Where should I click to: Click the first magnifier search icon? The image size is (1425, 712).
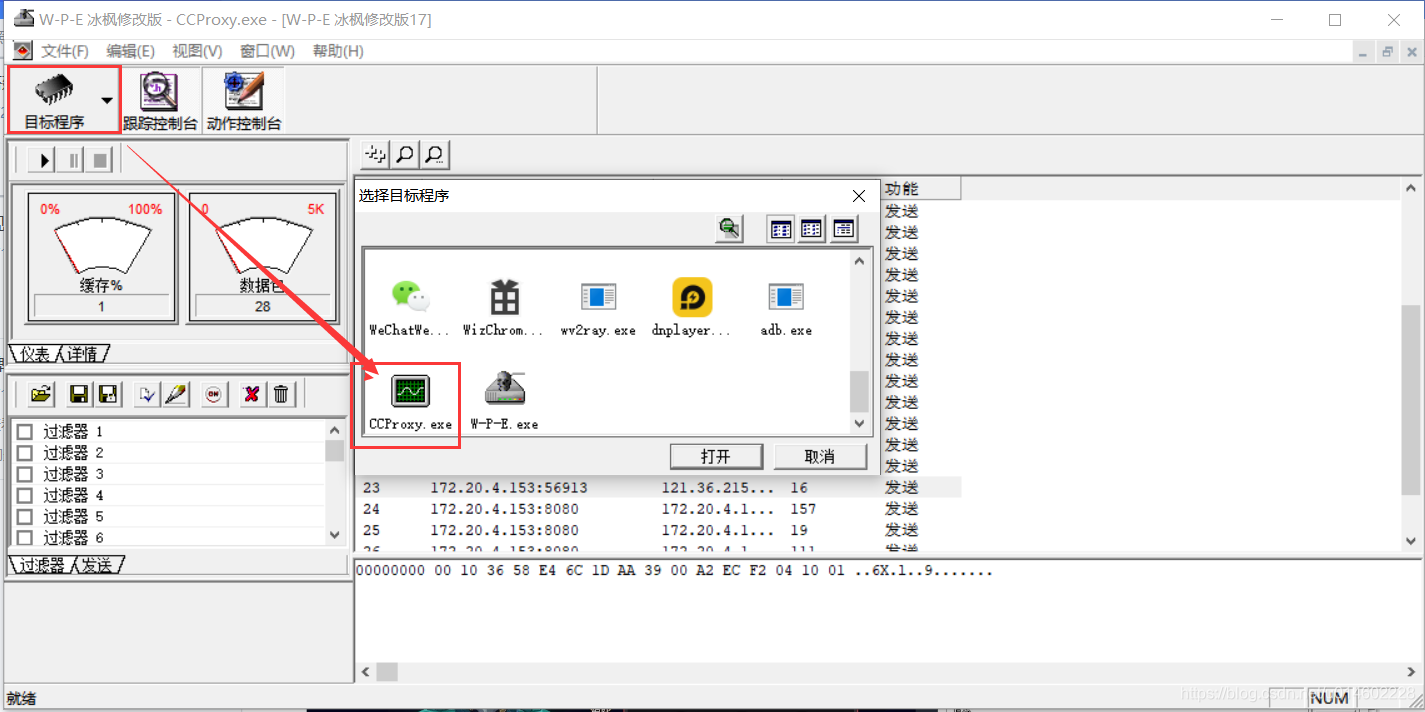coord(405,154)
